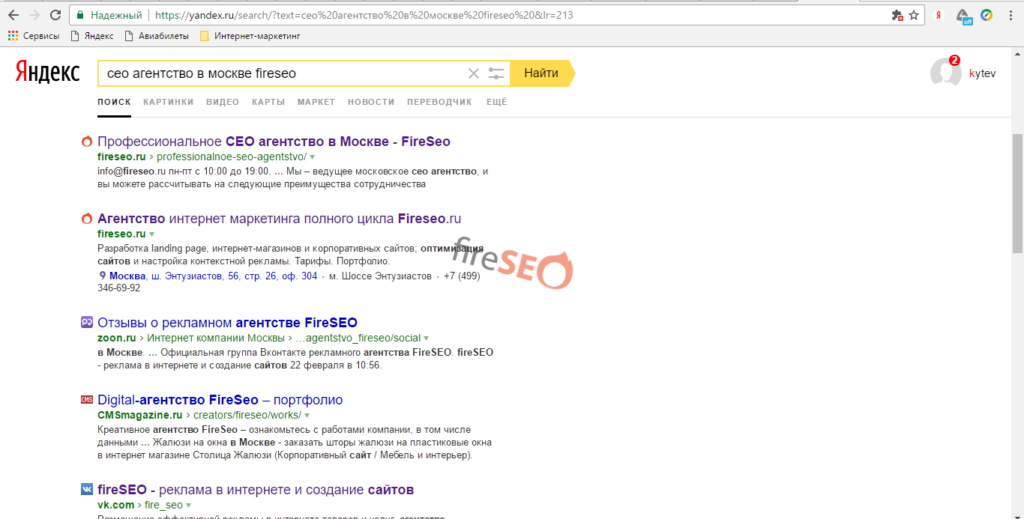Bookmark this page with the star icon

click(913, 16)
